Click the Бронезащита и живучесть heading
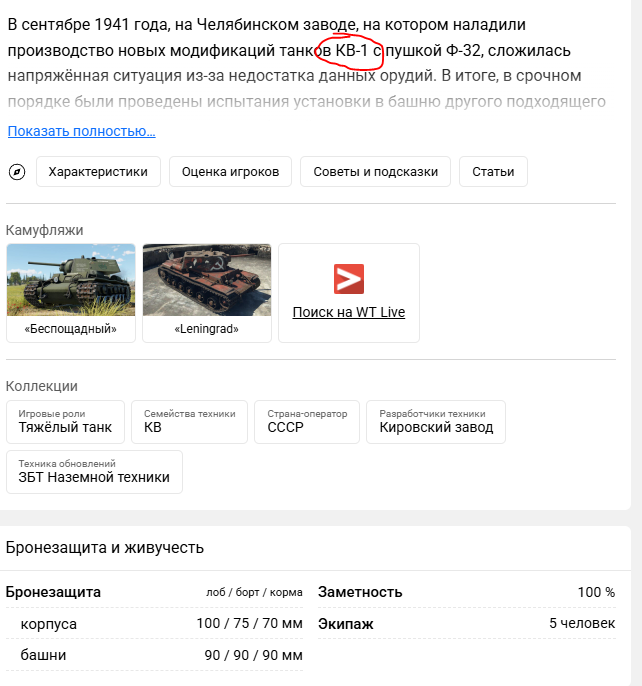 105,547
